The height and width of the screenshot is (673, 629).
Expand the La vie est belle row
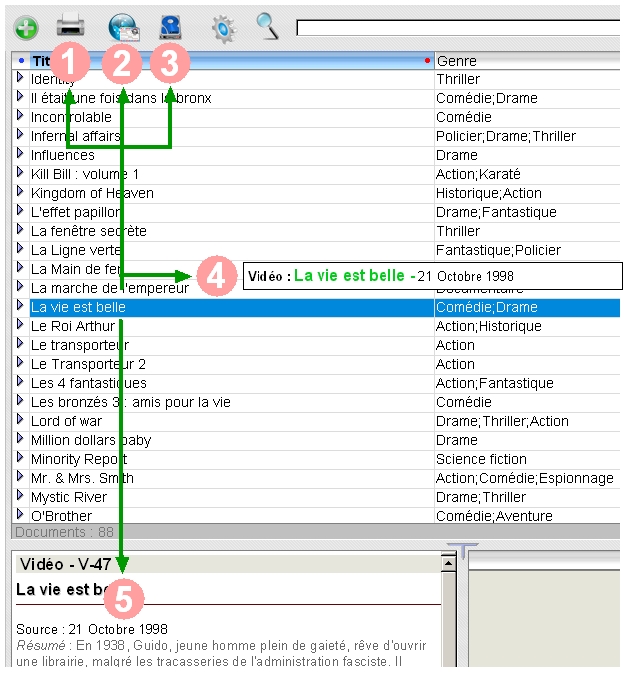point(20,306)
